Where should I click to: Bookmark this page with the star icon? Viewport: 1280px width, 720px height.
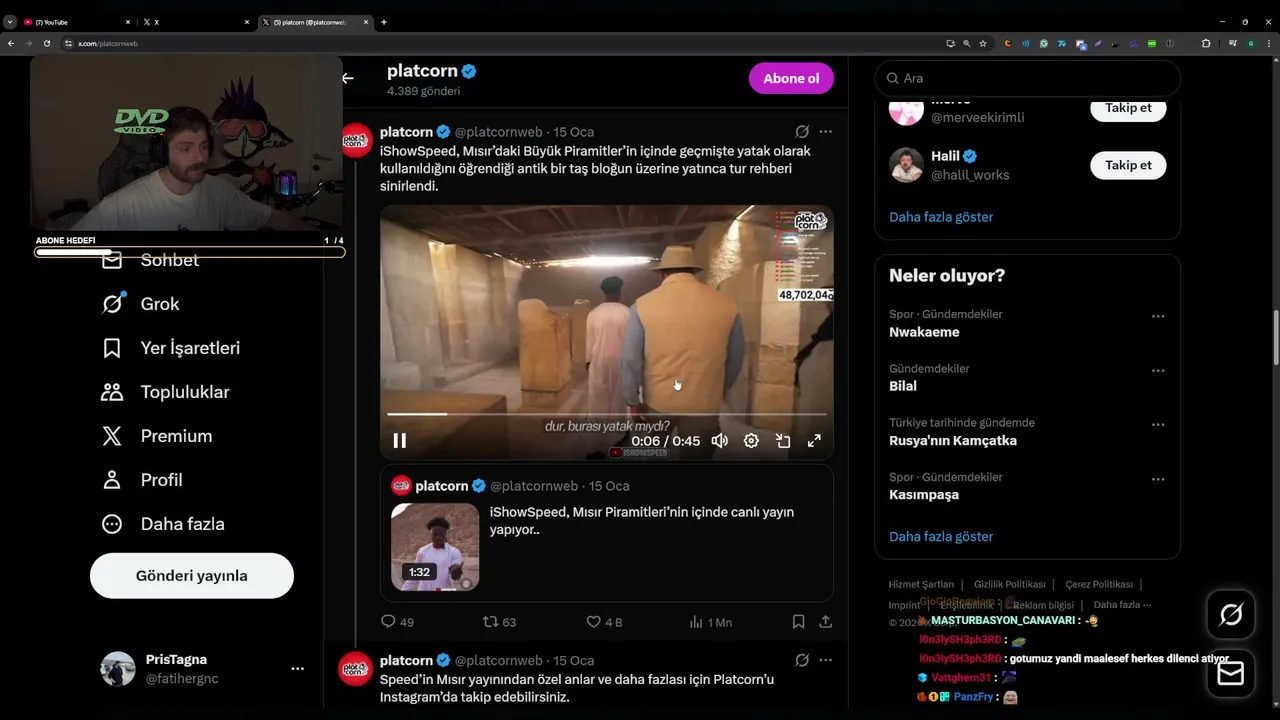tap(983, 44)
